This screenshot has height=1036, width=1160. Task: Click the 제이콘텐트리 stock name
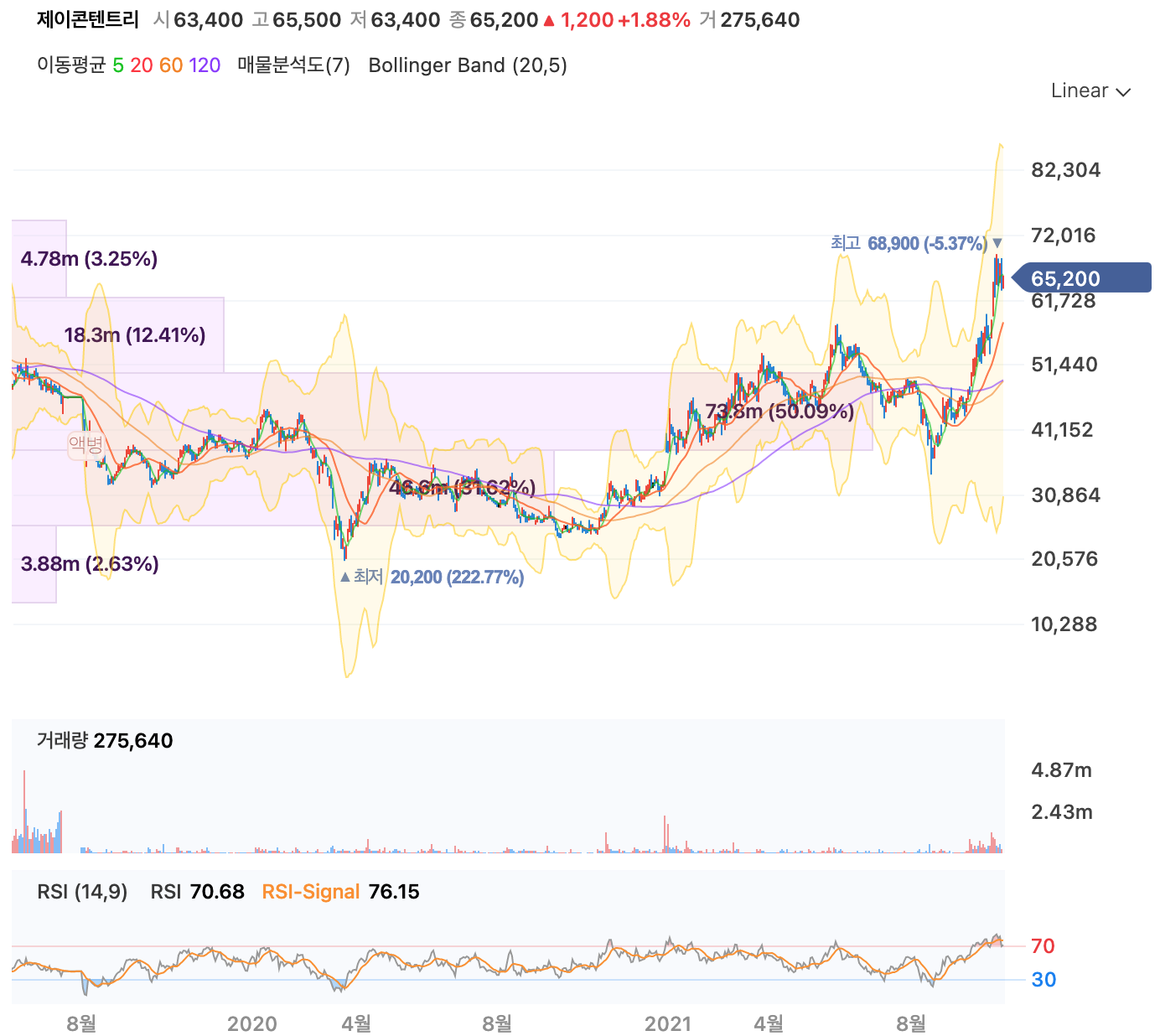[88, 20]
